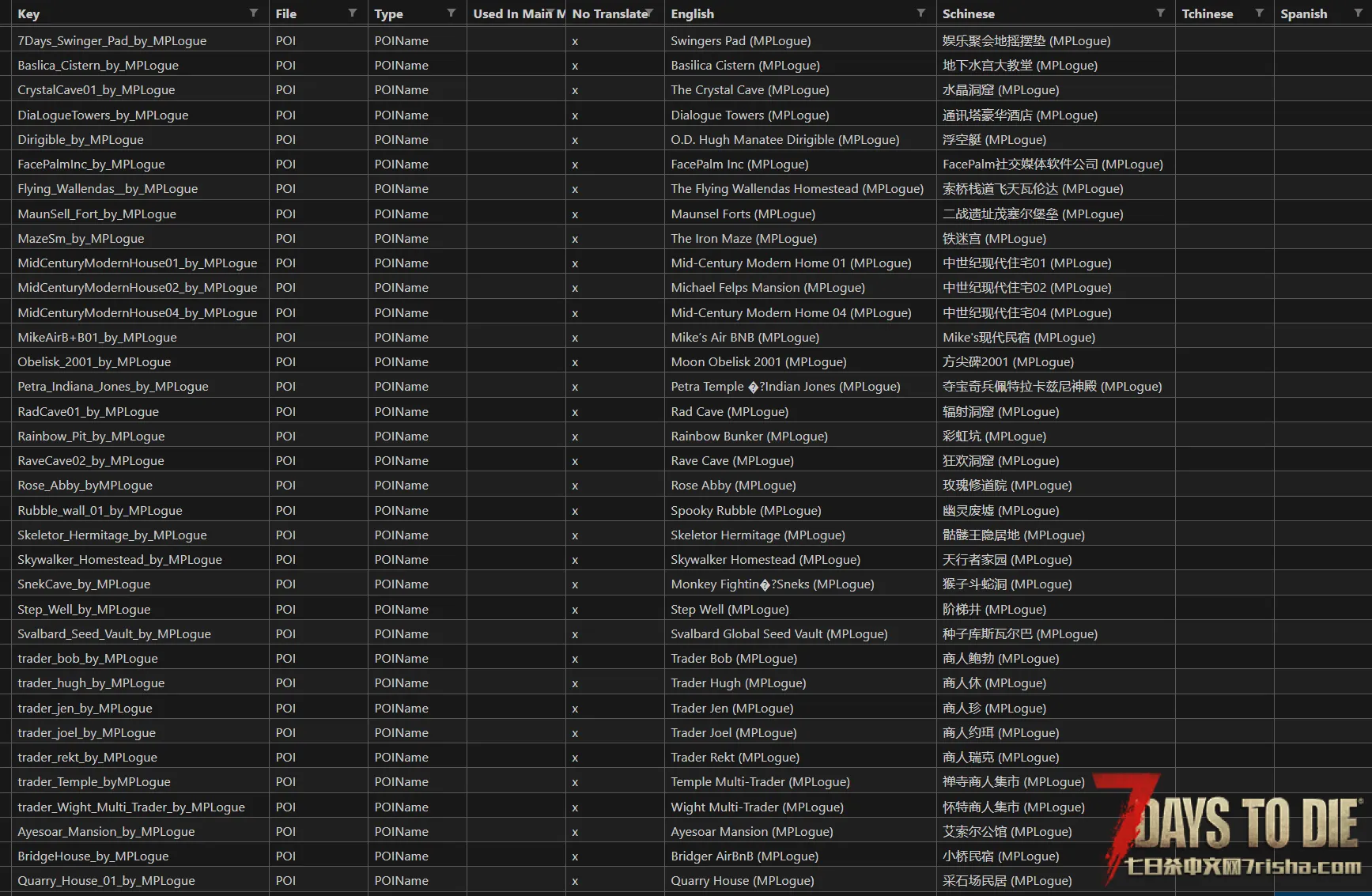Select the Schinese cell 中世纪现代住宅01 (MPLogue)
Screen dimensions: 1372x896
tap(1056, 263)
